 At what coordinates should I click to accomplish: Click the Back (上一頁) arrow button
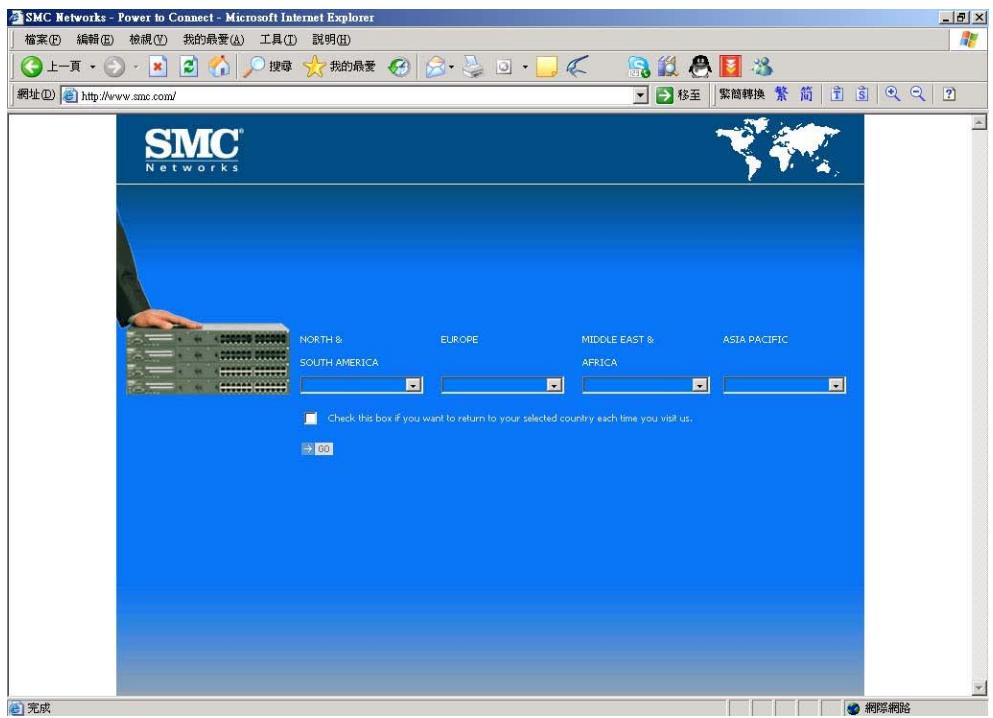pos(51,66)
